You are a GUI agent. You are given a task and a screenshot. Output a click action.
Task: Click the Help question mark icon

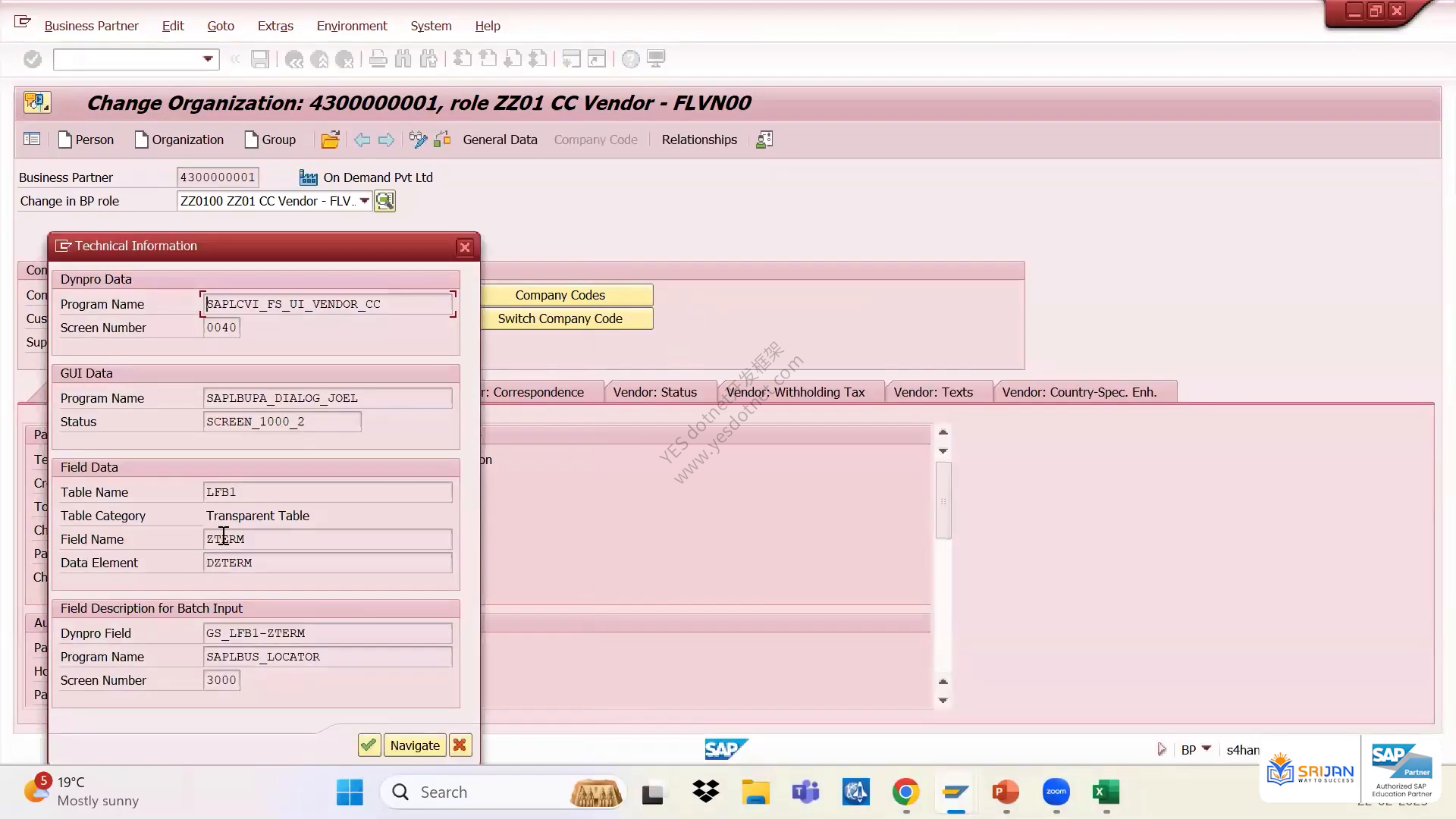[630, 59]
